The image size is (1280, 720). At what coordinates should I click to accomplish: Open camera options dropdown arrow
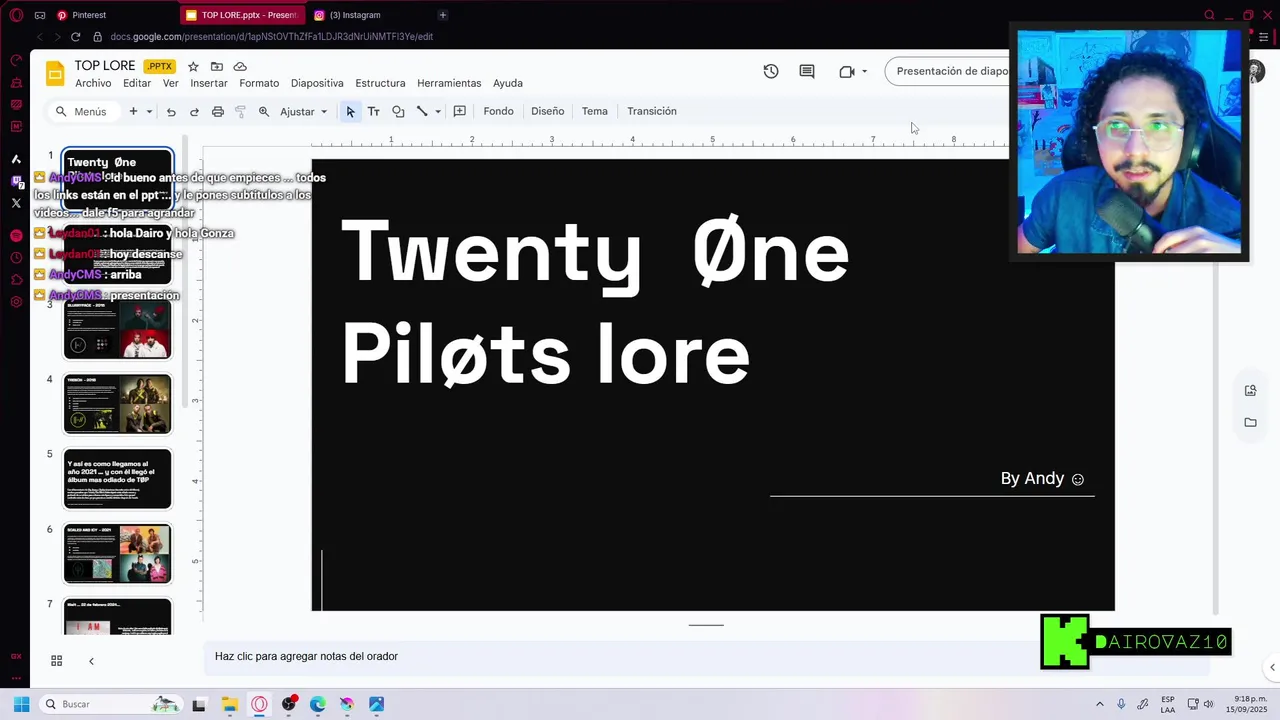point(864,71)
